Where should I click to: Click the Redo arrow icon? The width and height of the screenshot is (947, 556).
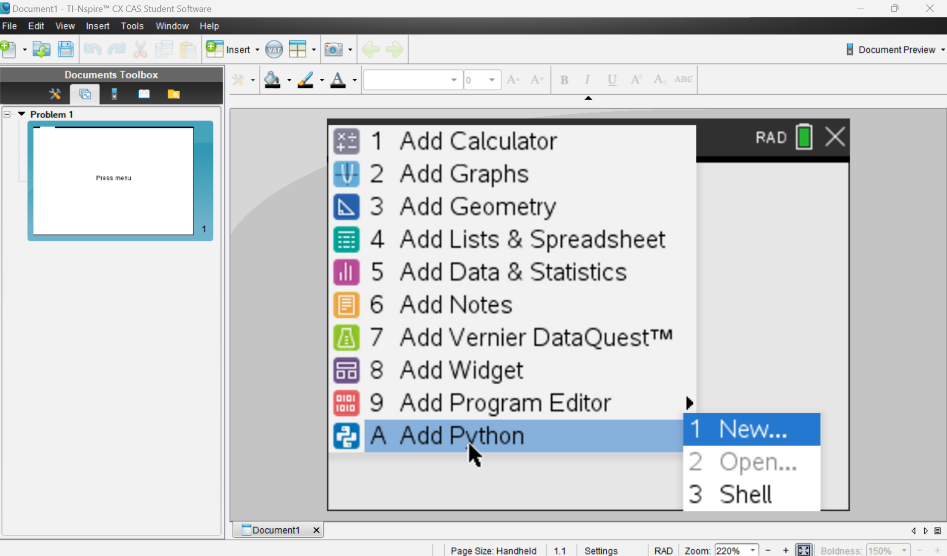coord(116,50)
